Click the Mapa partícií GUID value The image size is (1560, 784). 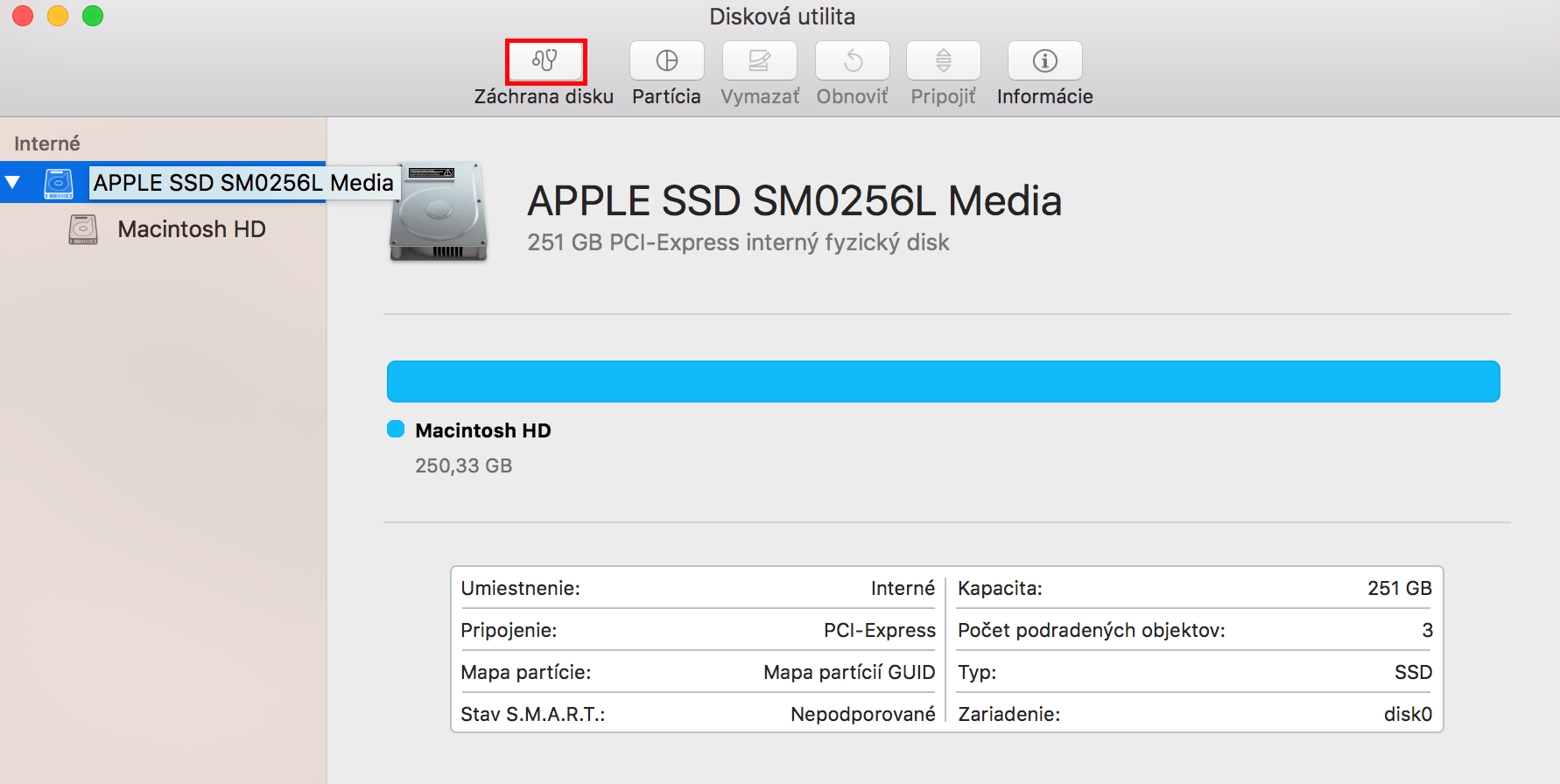tap(849, 672)
